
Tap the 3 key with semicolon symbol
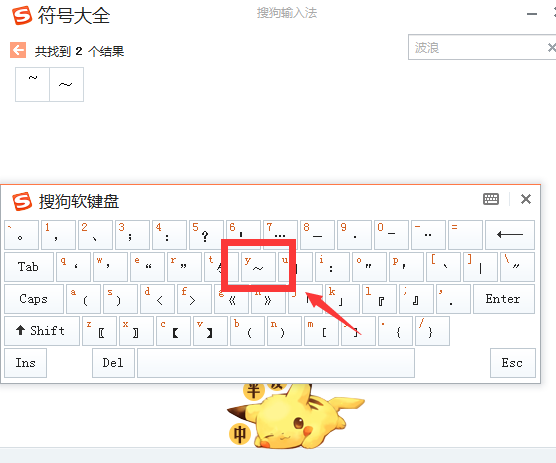click(x=132, y=235)
